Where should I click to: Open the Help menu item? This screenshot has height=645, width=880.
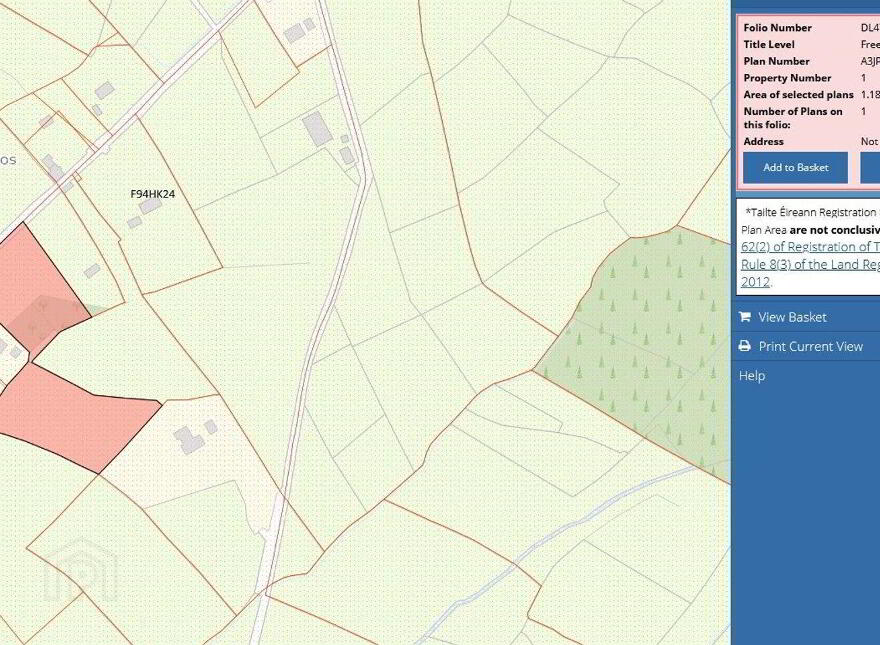point(751,376)
